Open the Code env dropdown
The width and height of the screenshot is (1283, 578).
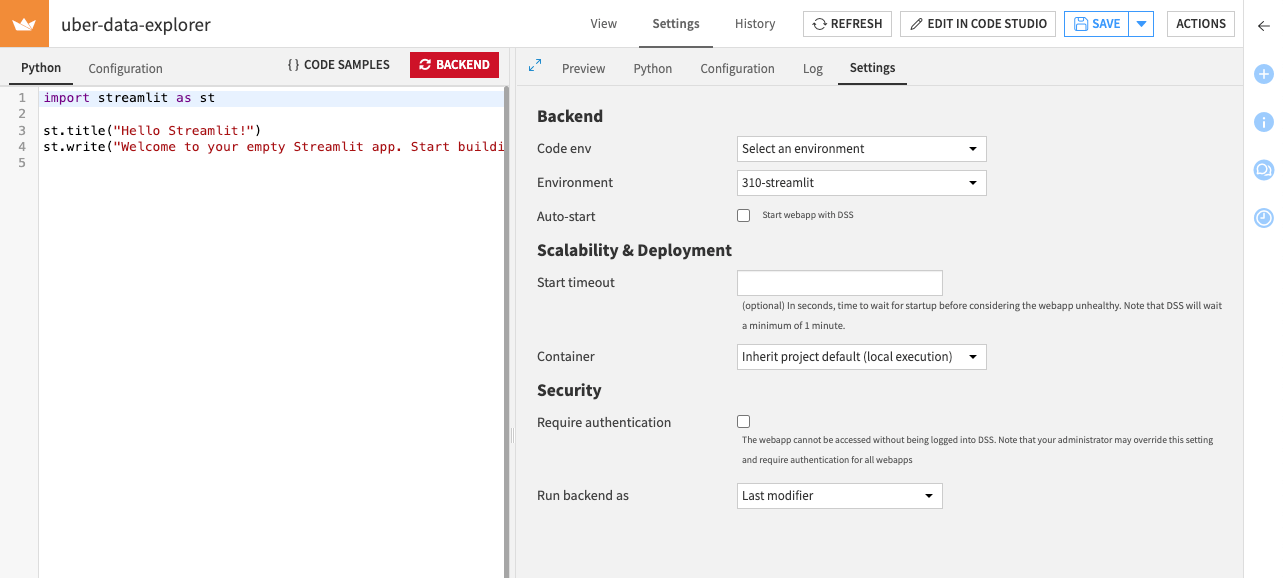tap(861, 149)
